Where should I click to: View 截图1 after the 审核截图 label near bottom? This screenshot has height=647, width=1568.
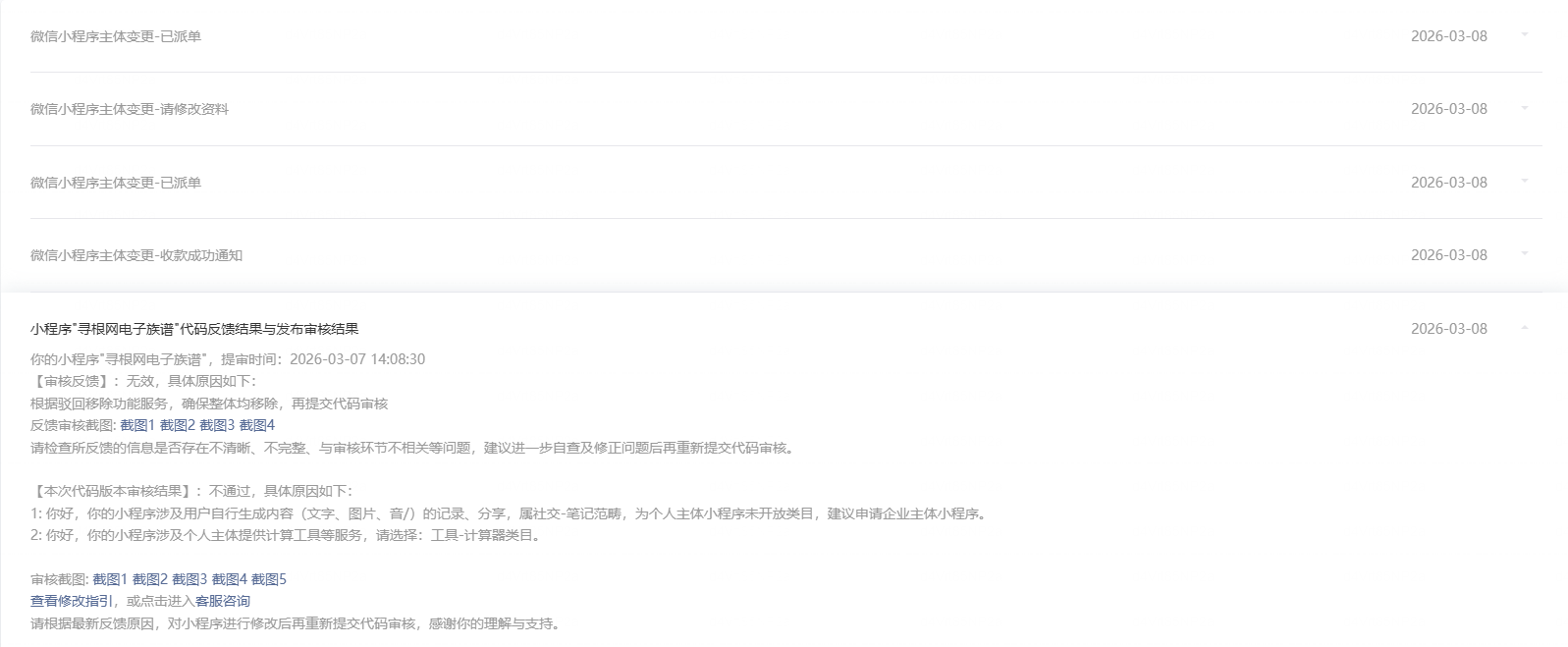(110, 579)
